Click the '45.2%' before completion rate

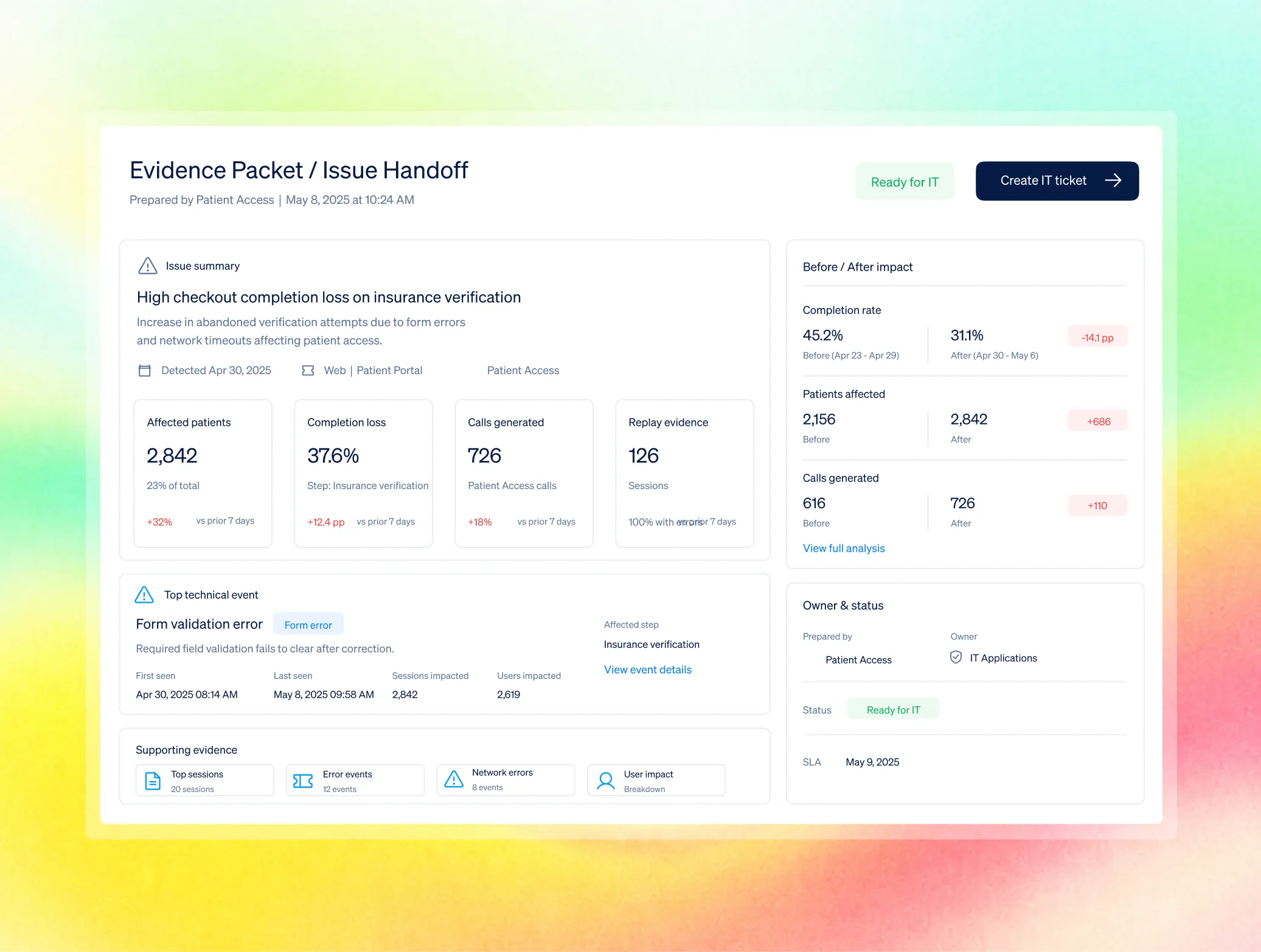point(822,336)
